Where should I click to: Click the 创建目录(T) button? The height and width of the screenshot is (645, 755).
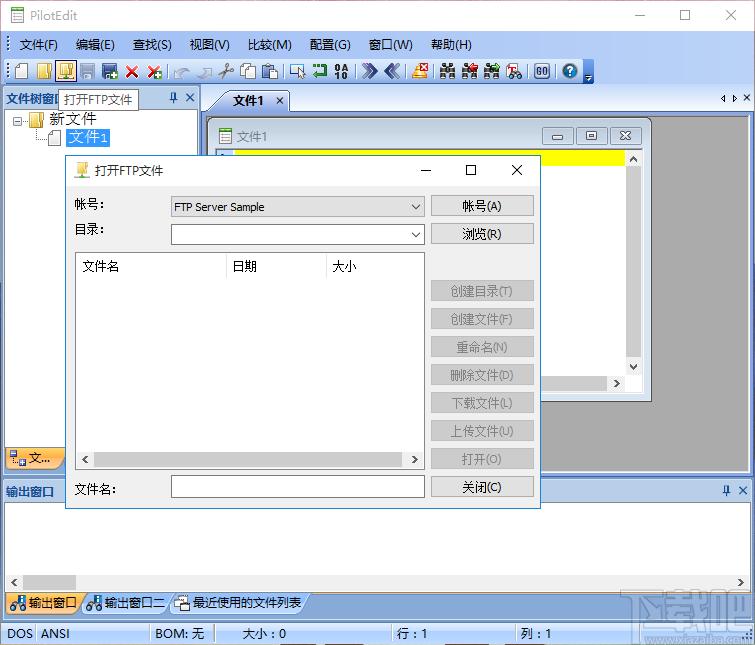pyautogui.click(x=482, y=291)
